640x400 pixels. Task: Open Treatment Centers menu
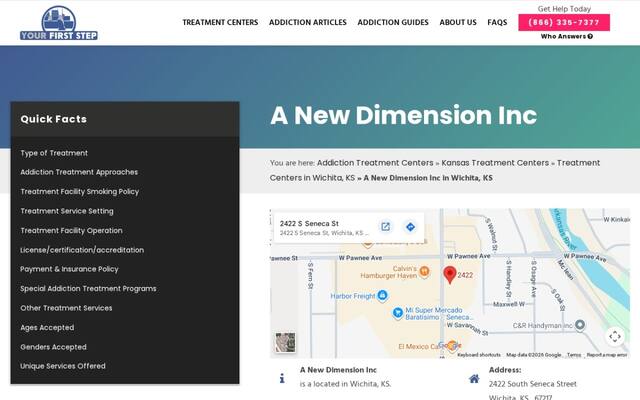[x=220, y=22]
